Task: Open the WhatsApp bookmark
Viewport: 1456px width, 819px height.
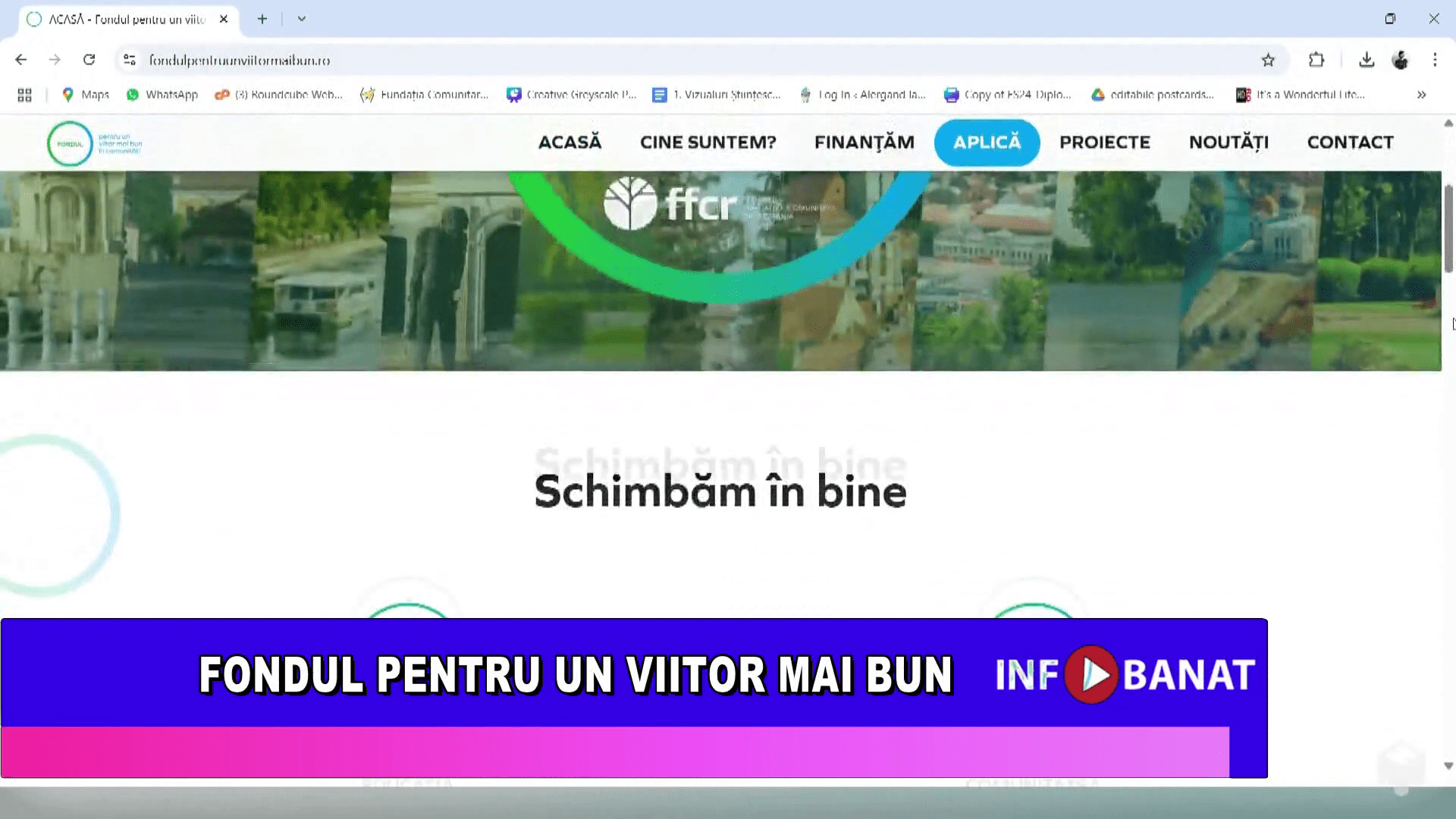Action: tap(162, 95)
